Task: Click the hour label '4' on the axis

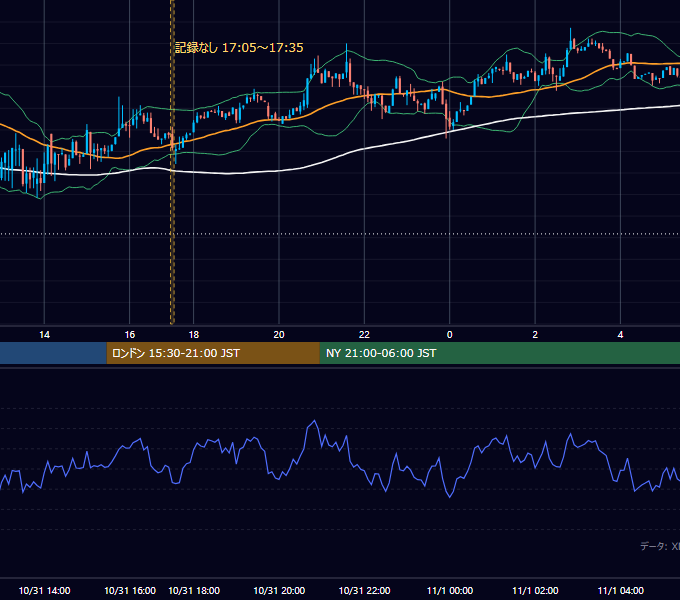Action: pyautogui.click(x=621, y=335)
